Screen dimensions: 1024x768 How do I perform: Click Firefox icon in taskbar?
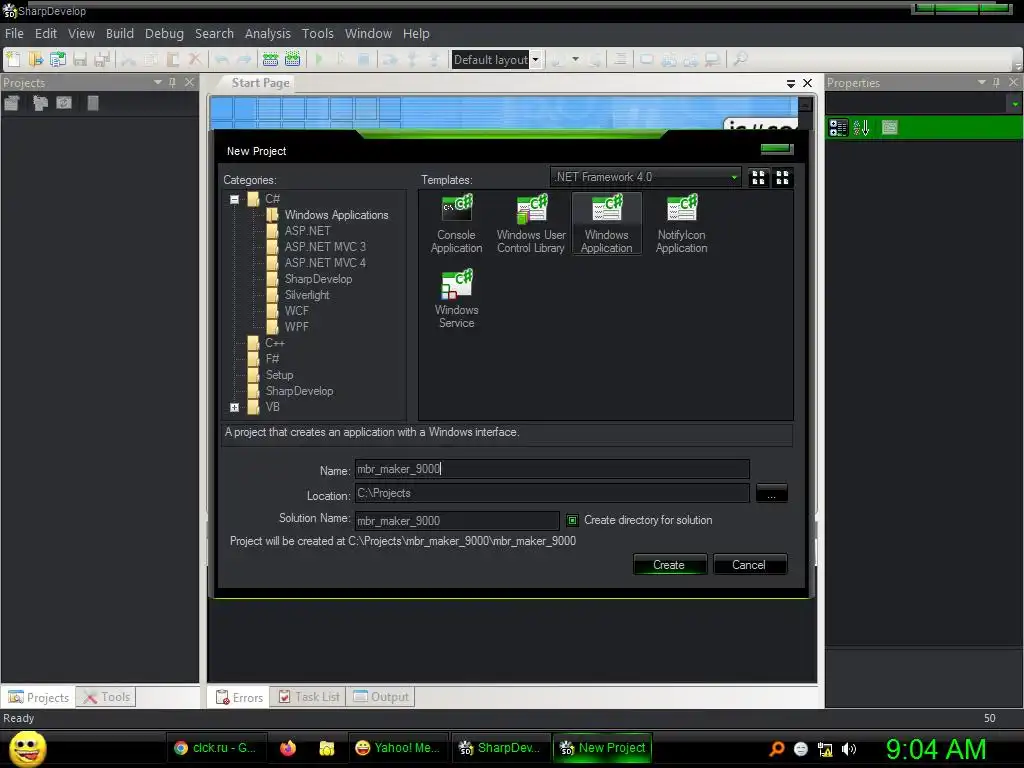click(x=287, y=748)
